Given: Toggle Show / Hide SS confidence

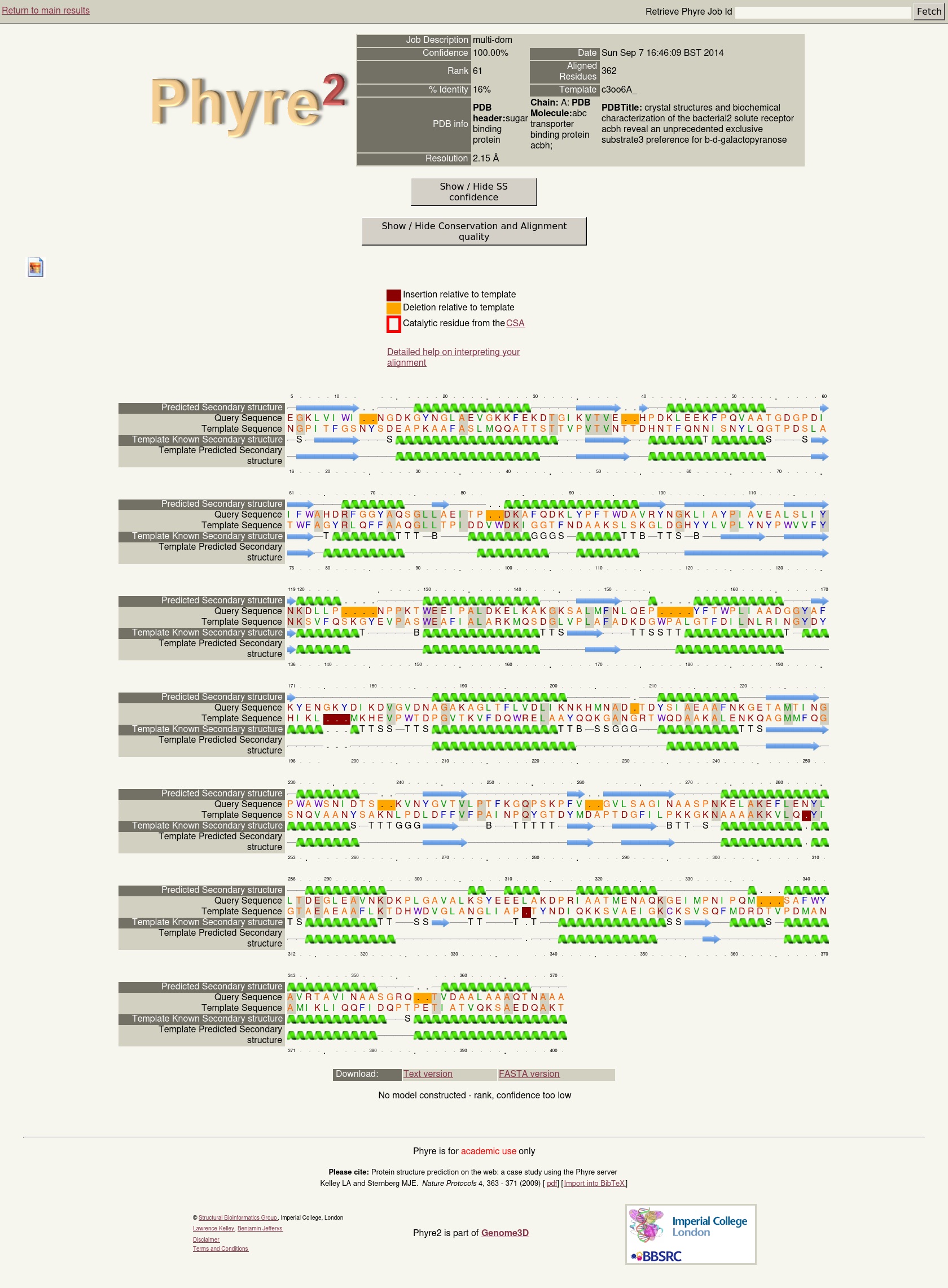Looking at the screenshot, I should [473, 192].
